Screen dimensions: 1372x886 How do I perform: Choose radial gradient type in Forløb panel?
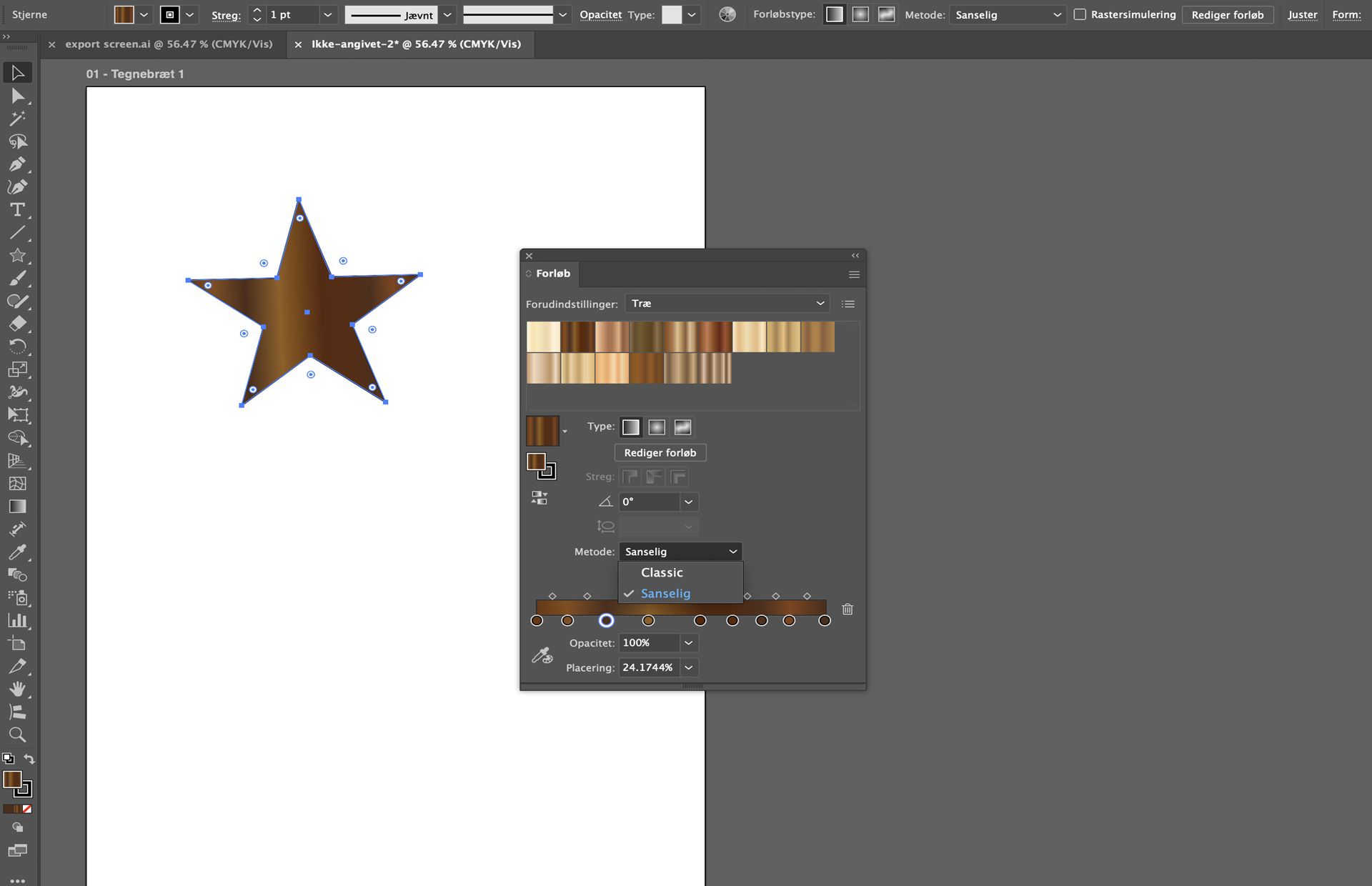click(x=657, y=427)
